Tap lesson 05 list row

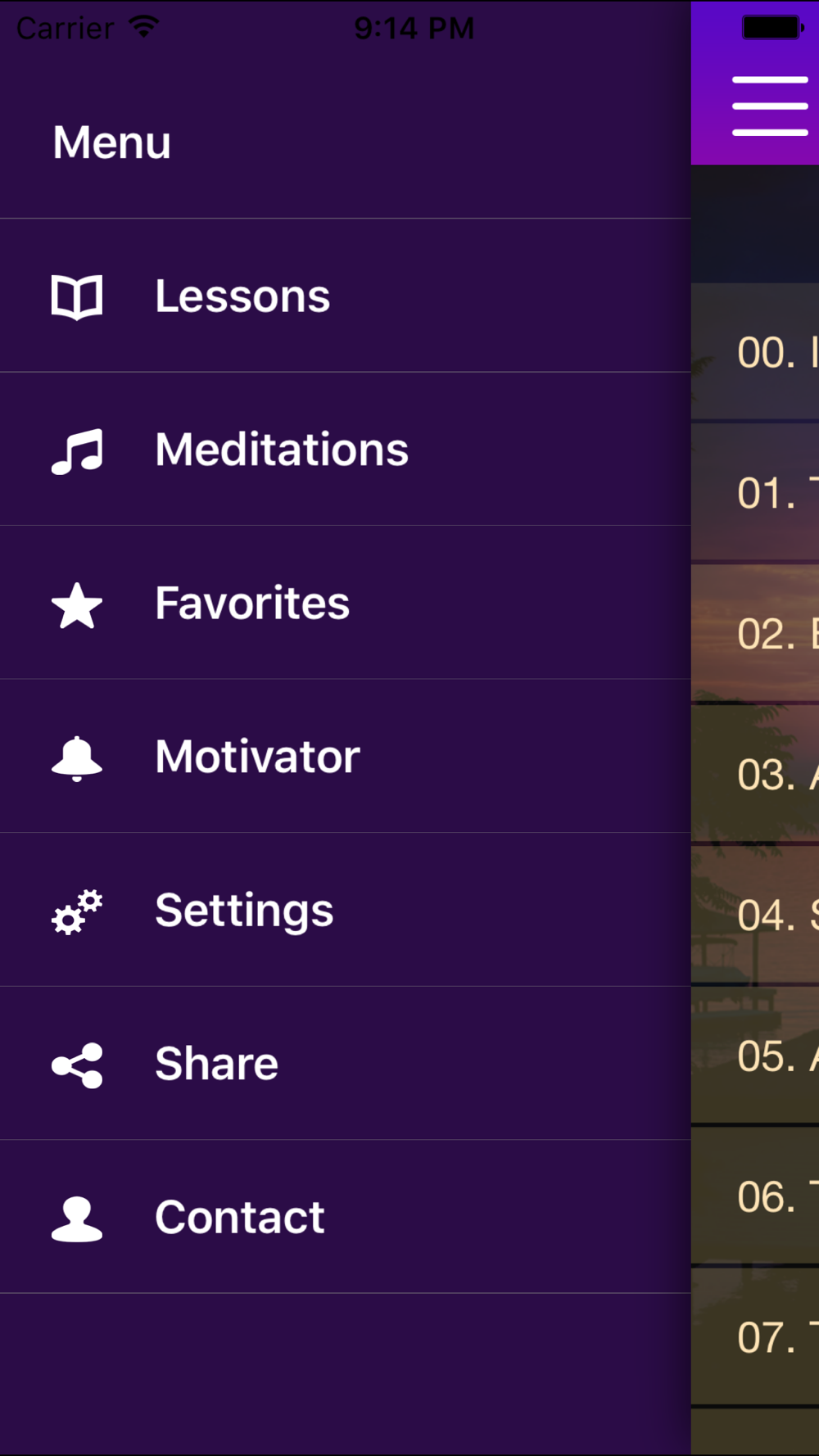[x=766, y=1056]
